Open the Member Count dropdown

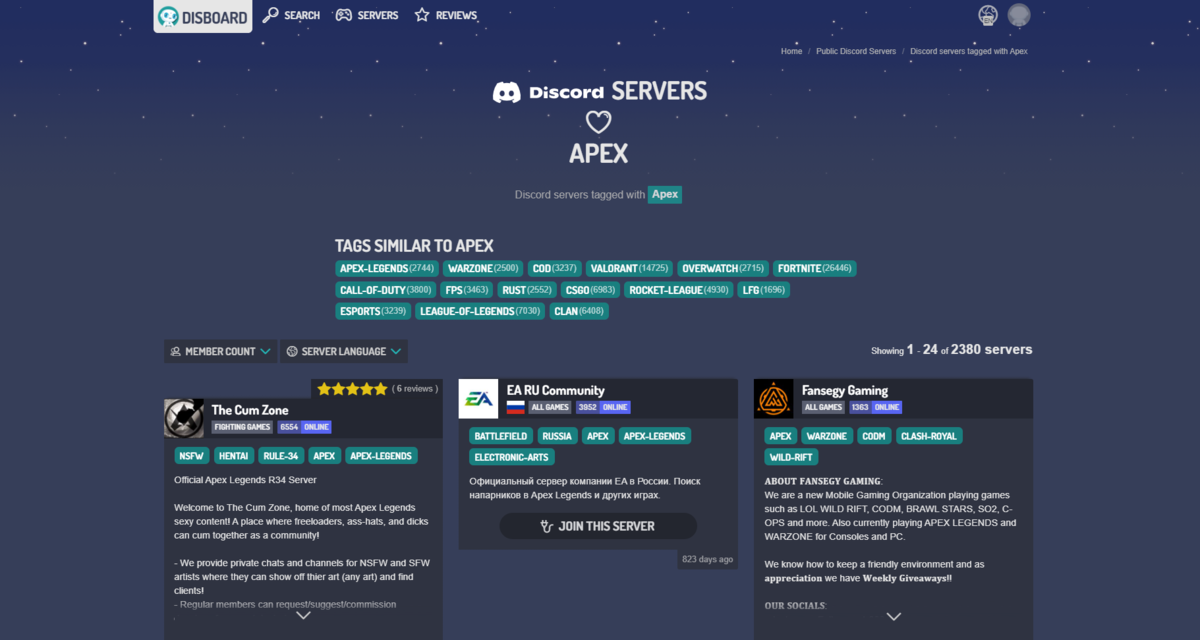(x=220, y=351)
